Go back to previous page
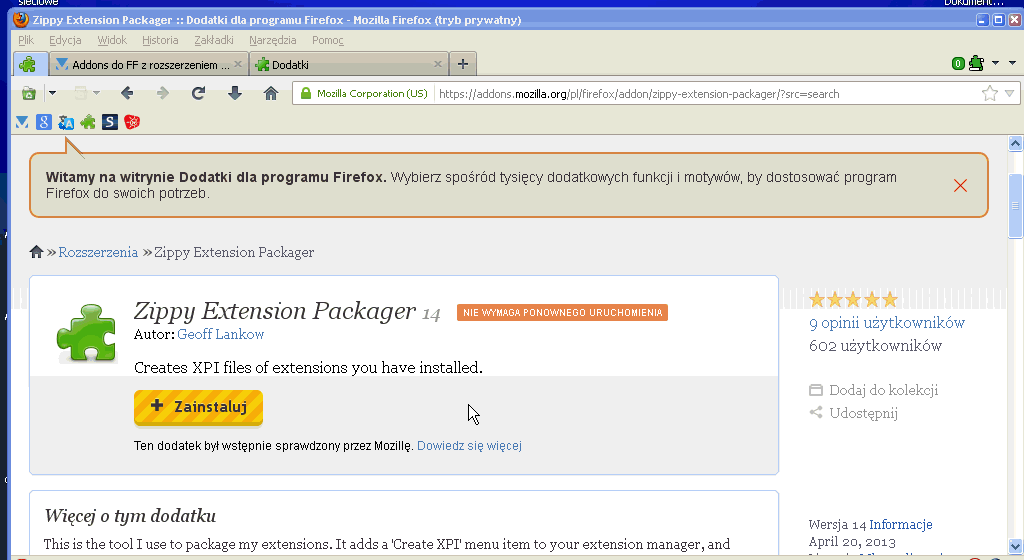The image size is (1024, 560). 127,93
